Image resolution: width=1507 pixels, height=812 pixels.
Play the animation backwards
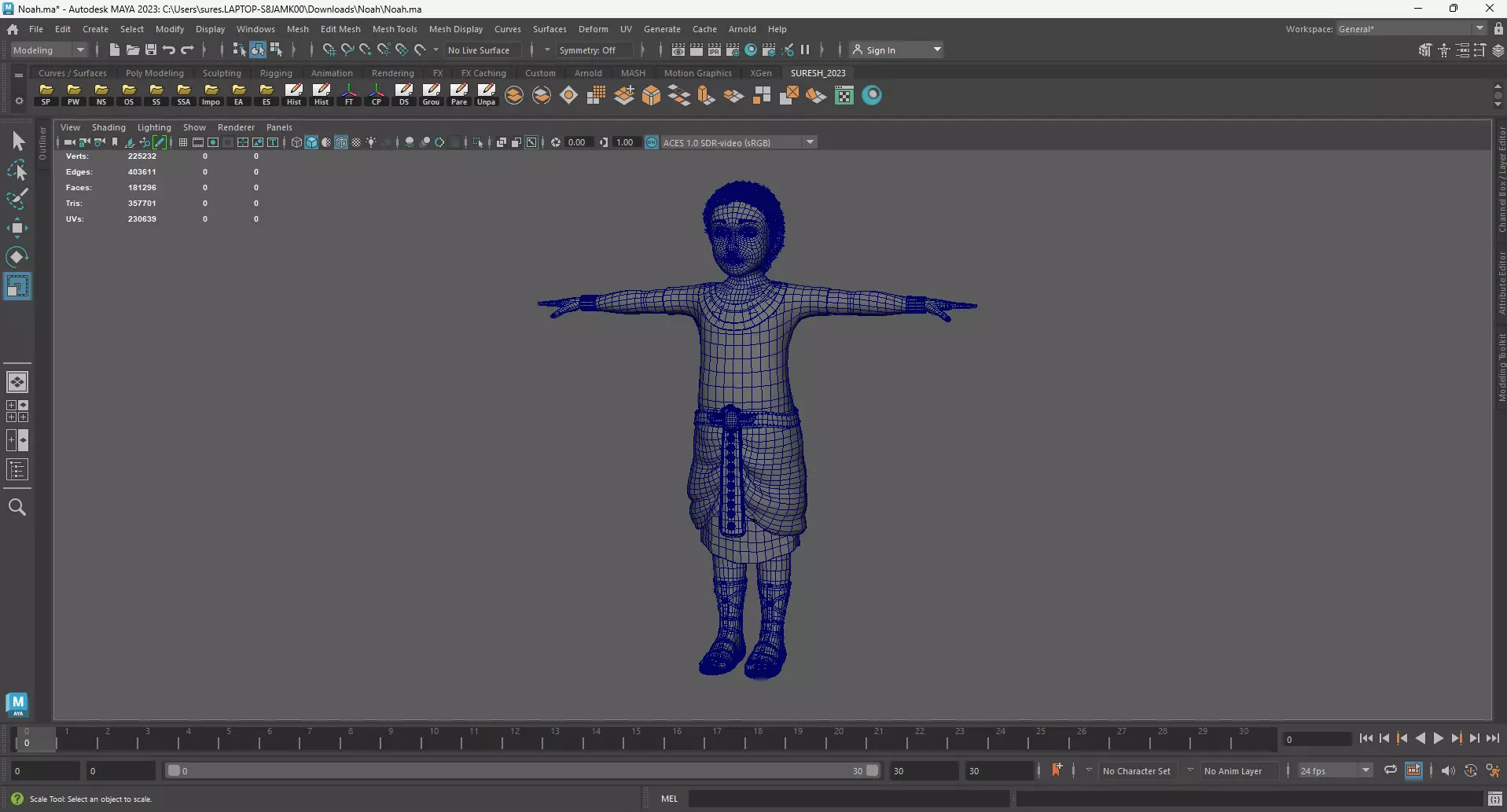(x=1420, y=738)
